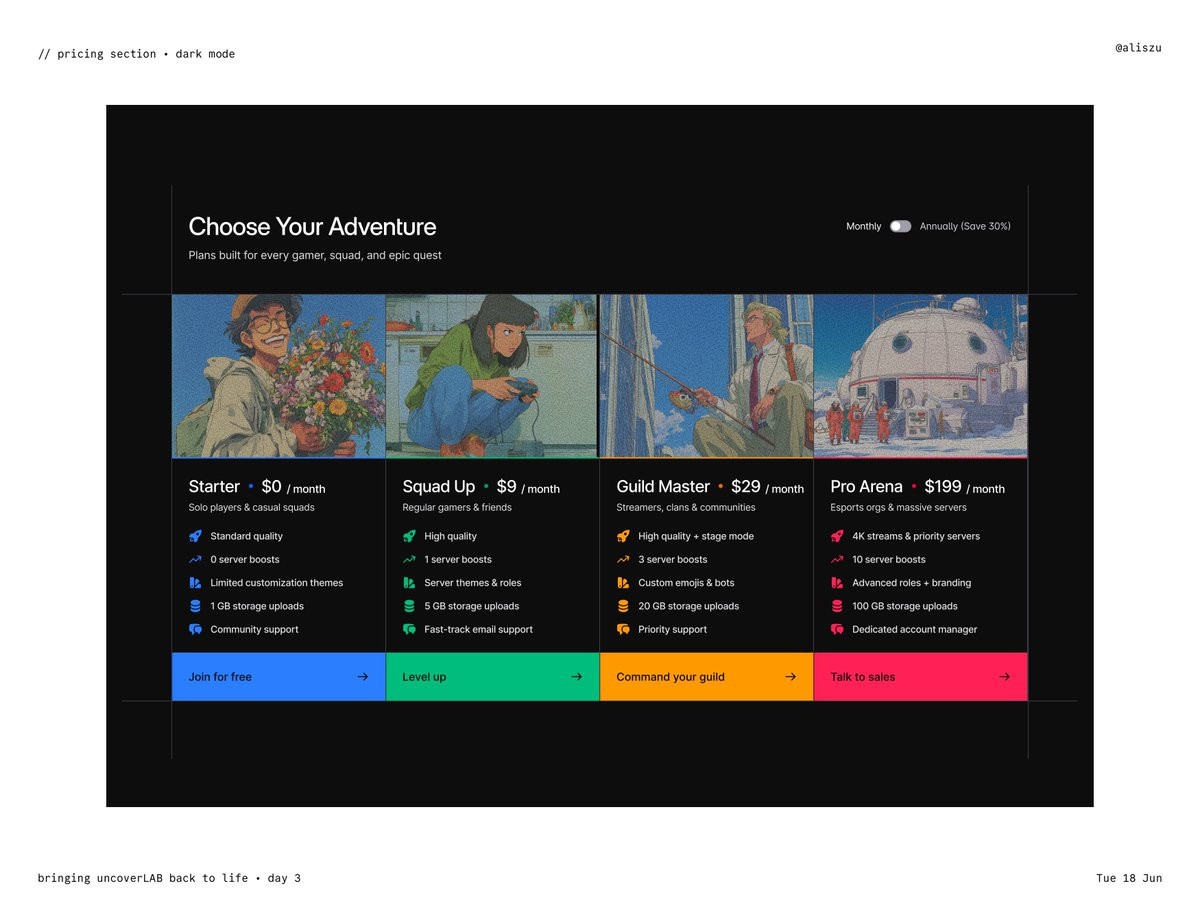Open the Squad Up gamer girl image
The width and height of the screenshot is (1200, 912).
[492, 376]
